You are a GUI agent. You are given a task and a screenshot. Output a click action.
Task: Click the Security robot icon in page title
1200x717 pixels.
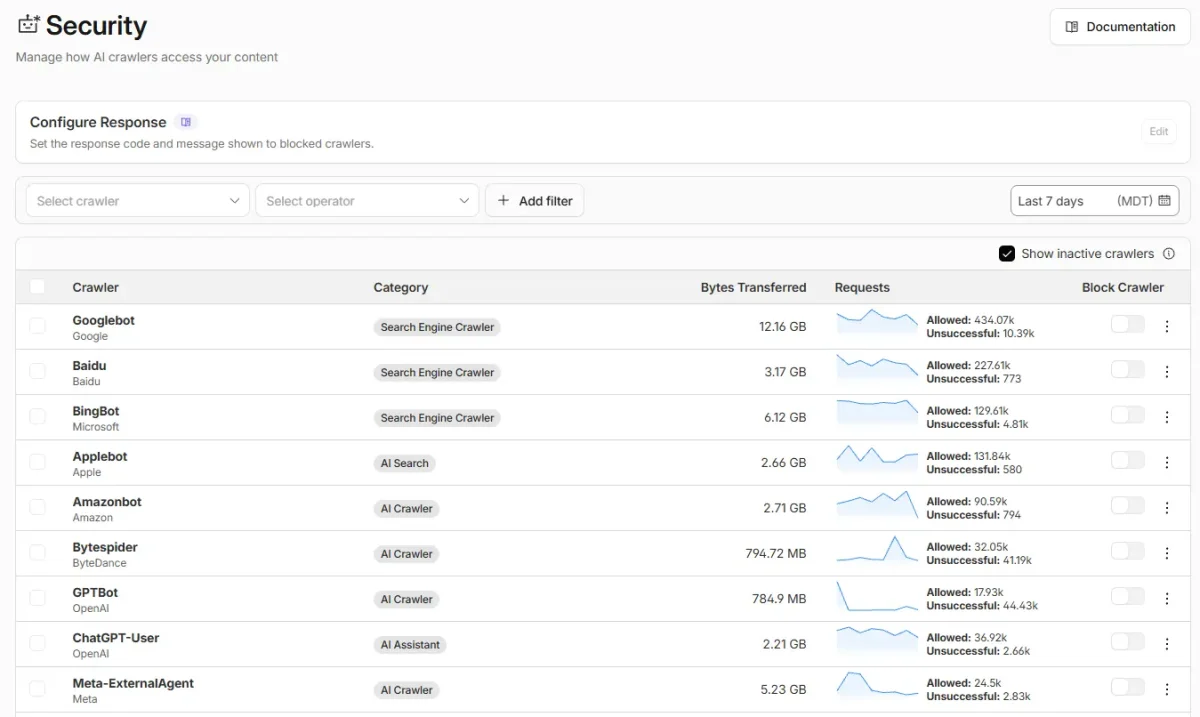(28, 24)
